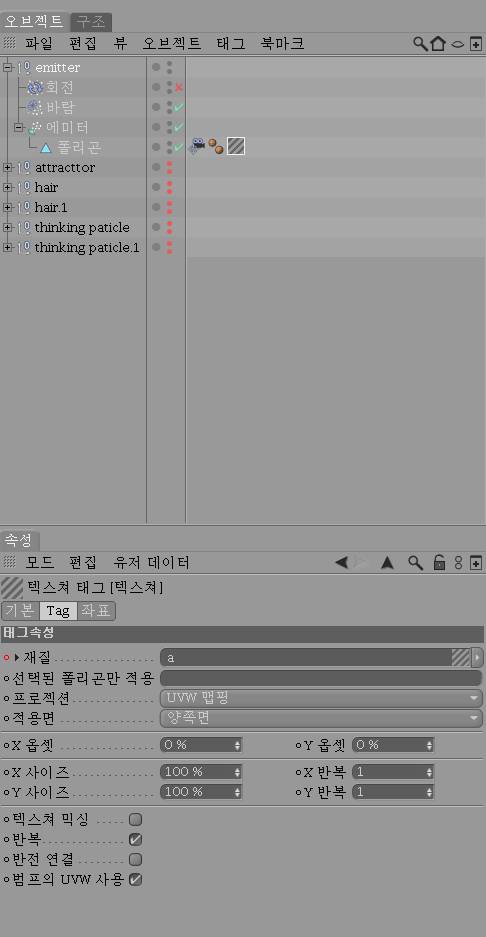Expand the attracttor object tree node
This screenshot has height=937, width=486.
8,167
